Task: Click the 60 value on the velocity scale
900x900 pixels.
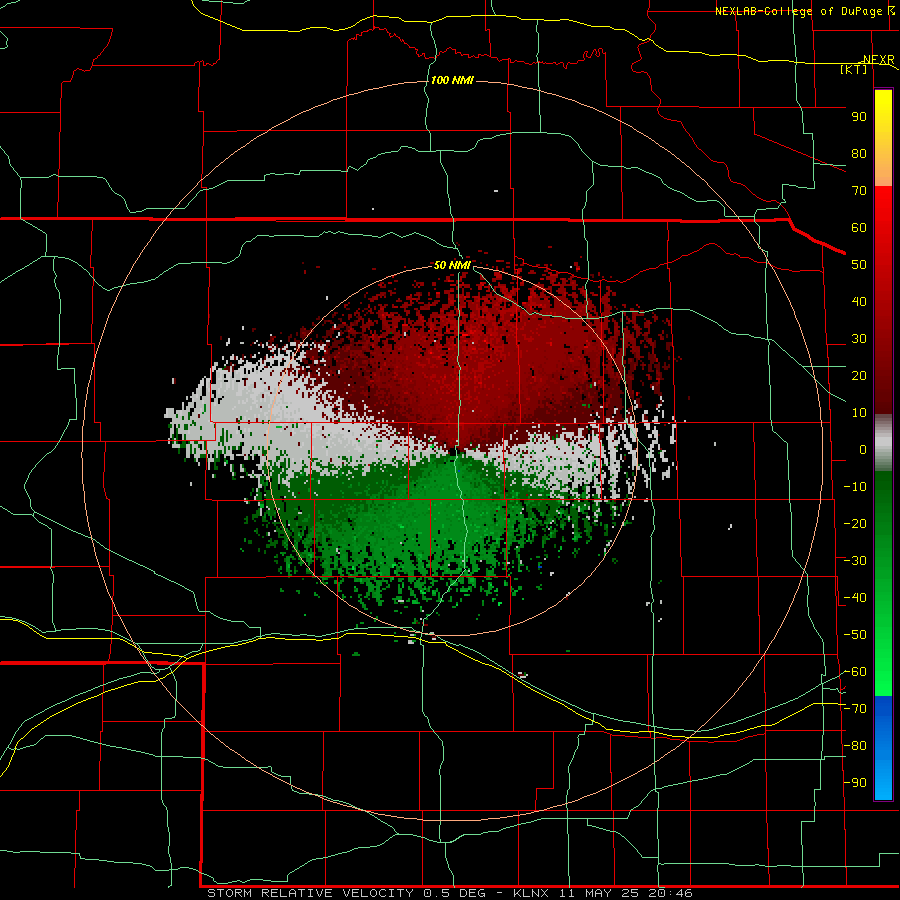Action: point(859,228)
